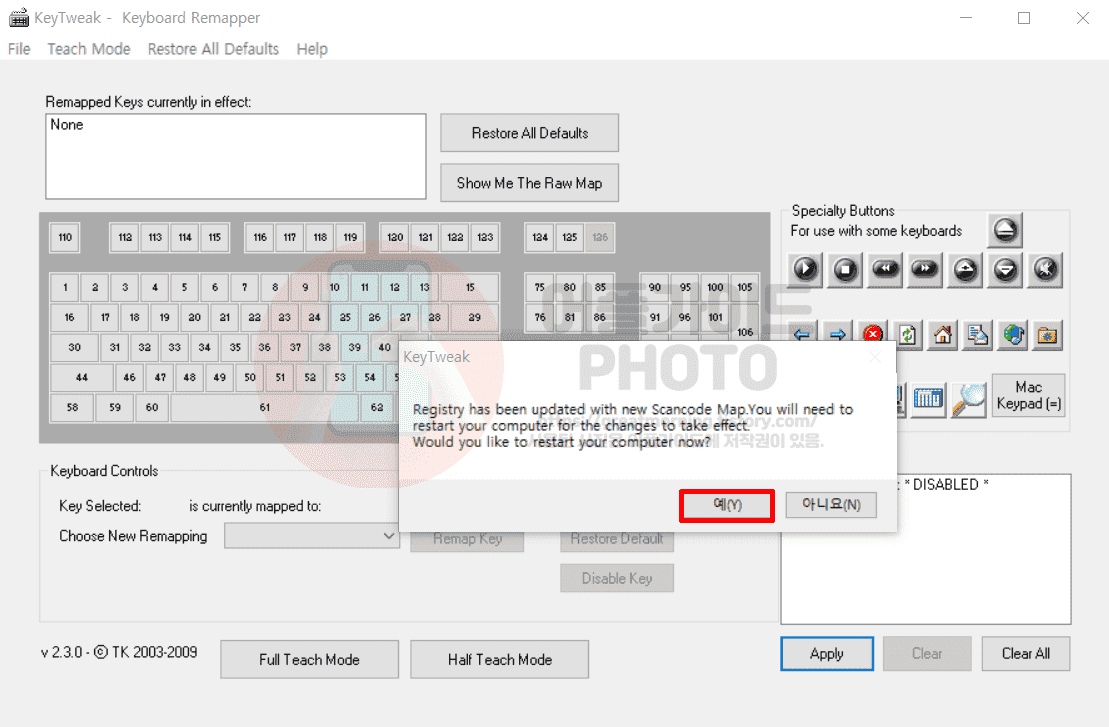The image size is (1109, 727).
Task: Select the browser Back arrow button
Action: [x=803, y=334]
